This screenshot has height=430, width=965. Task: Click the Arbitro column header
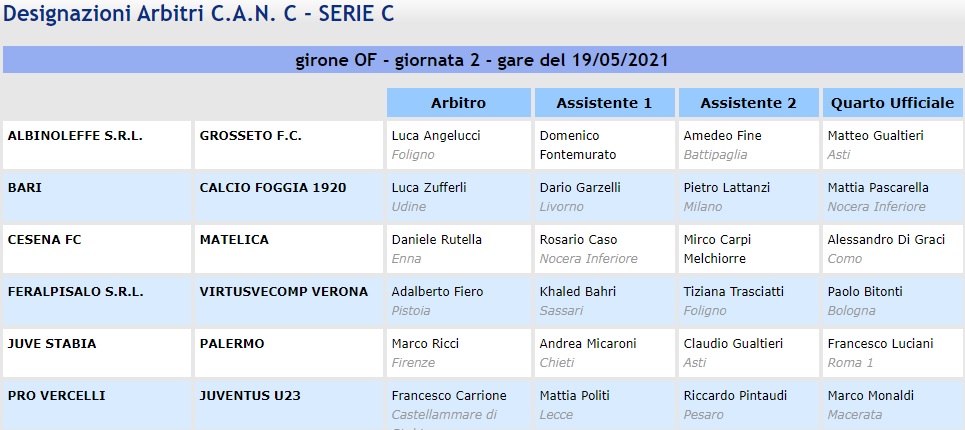point(458,103)
